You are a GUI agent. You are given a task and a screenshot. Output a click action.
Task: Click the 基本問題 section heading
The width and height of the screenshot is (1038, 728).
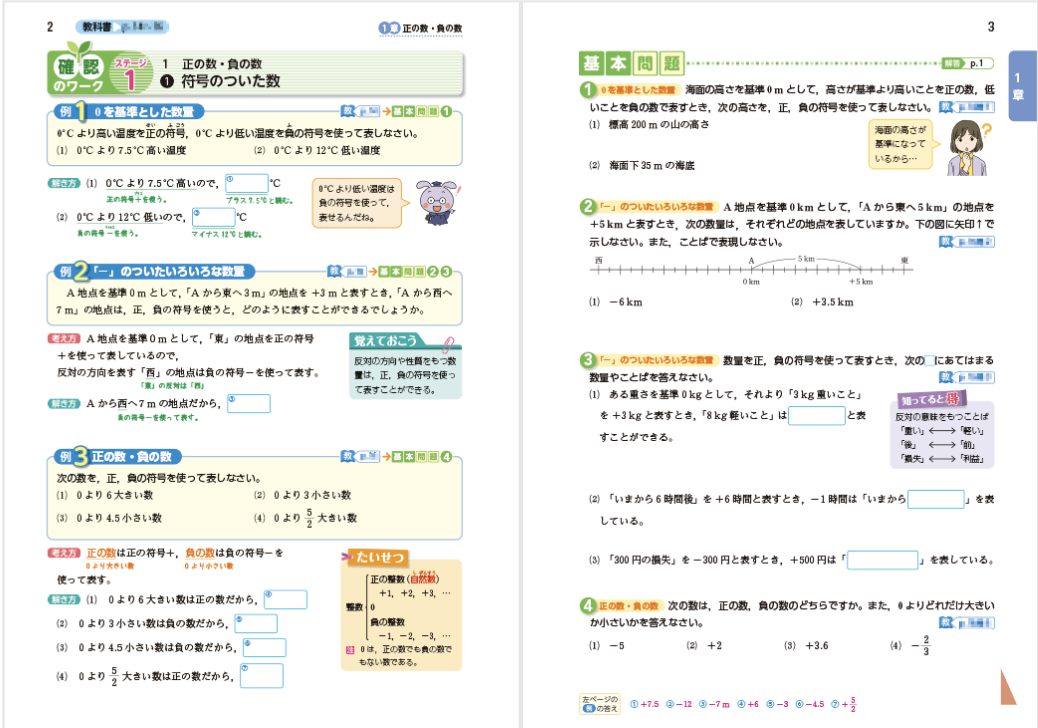[632, 64]
